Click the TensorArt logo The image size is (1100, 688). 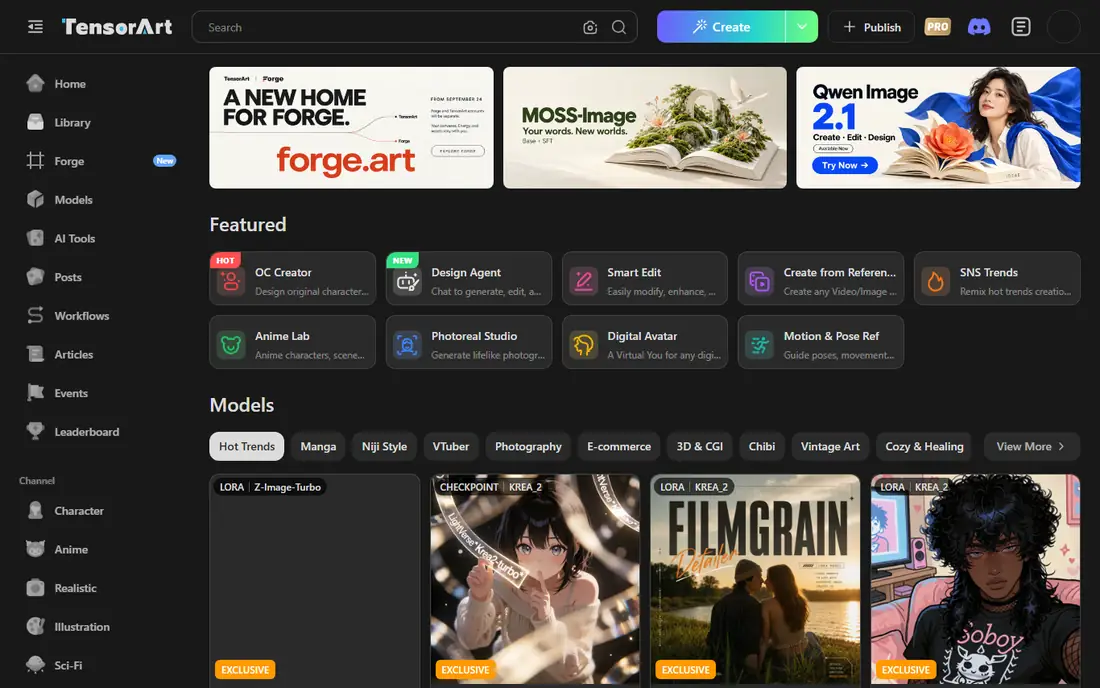pos(116,27)
